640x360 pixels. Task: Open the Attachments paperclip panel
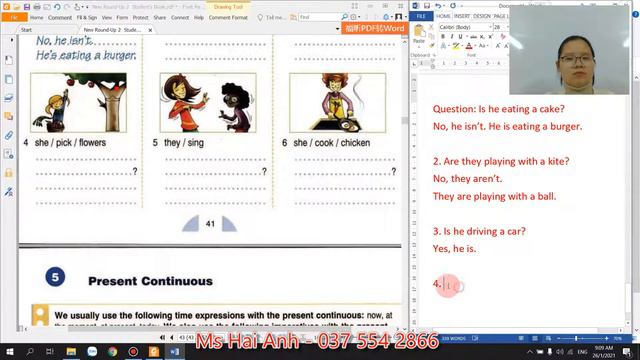coord(9,135)
